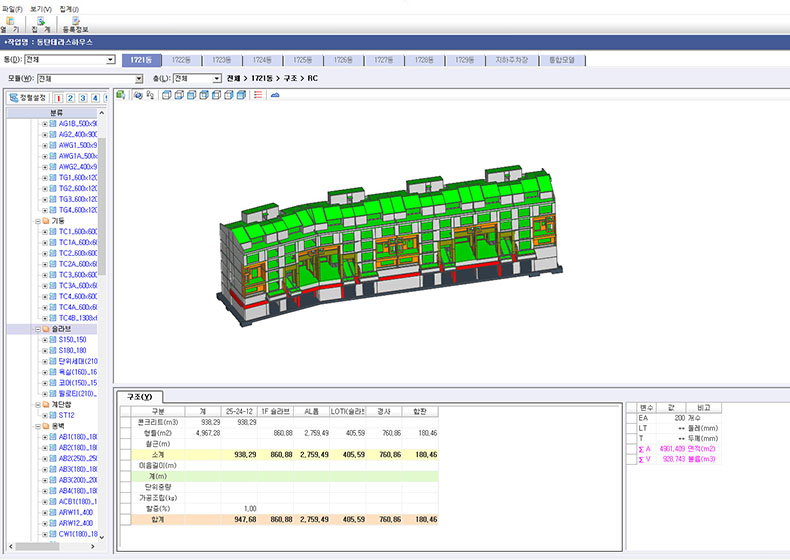Switch to the 1722동 tab
Screen dimensions: 790x560
(x=181, y=60)
